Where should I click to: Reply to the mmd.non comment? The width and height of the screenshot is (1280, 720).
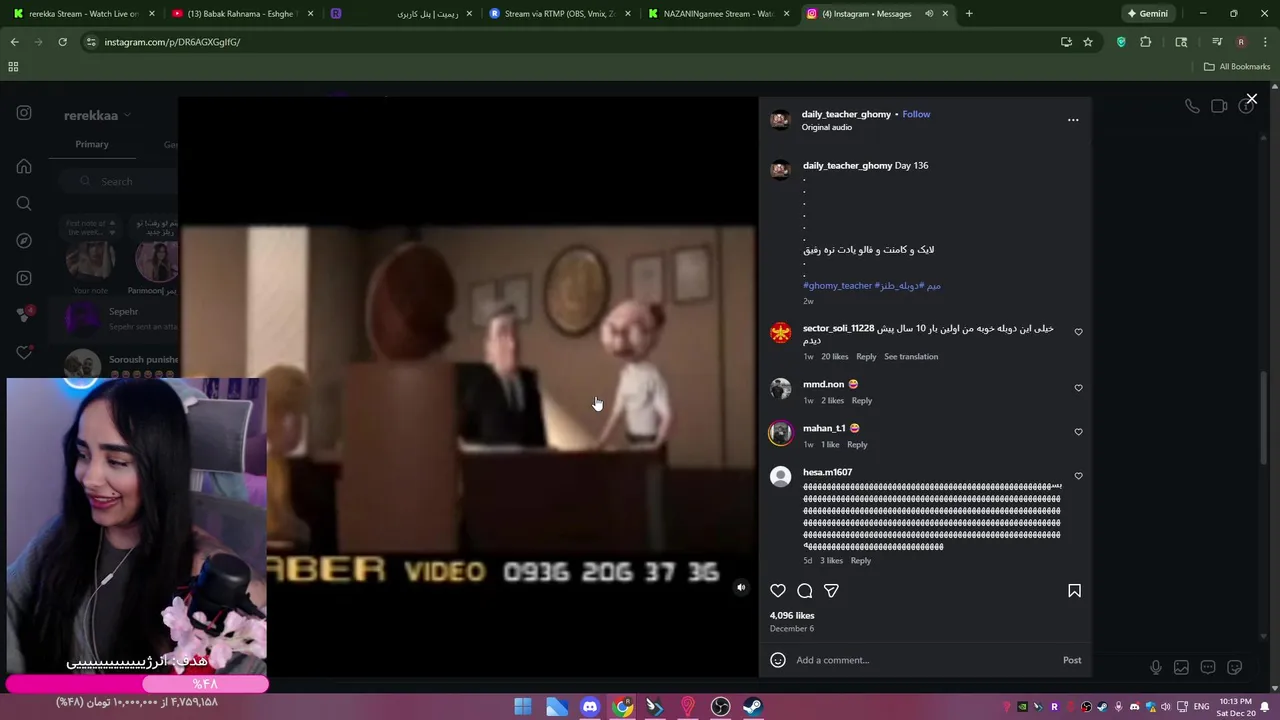click(861, 400)
